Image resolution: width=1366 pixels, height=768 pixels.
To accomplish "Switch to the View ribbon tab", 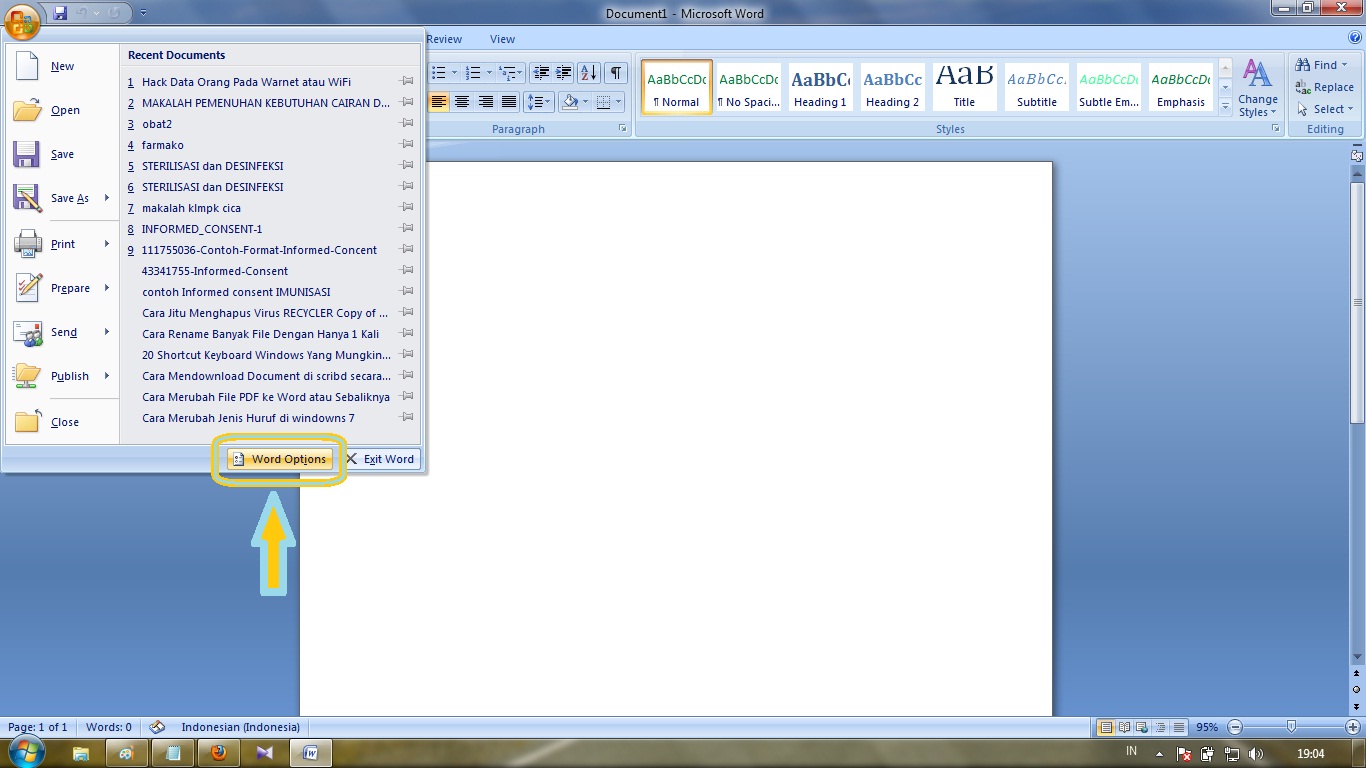I will tap(502, 39).
